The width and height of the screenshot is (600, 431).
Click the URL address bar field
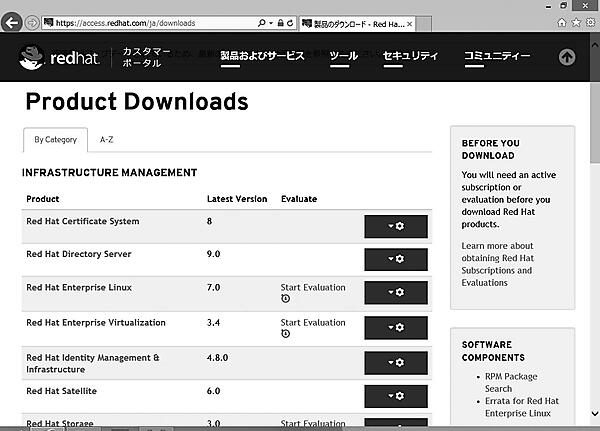[x=150, y=21]
